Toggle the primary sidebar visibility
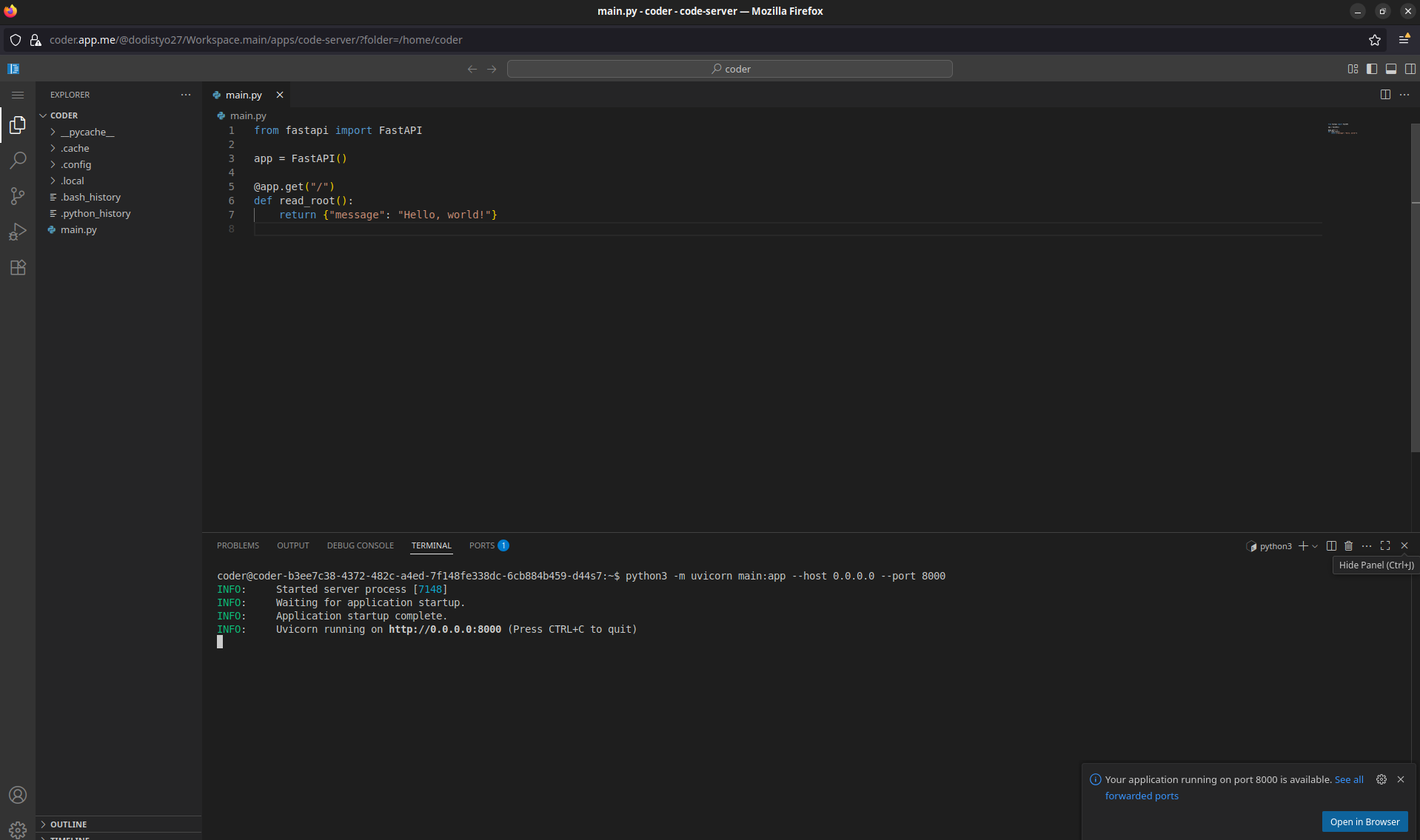 pos(1371,68)
